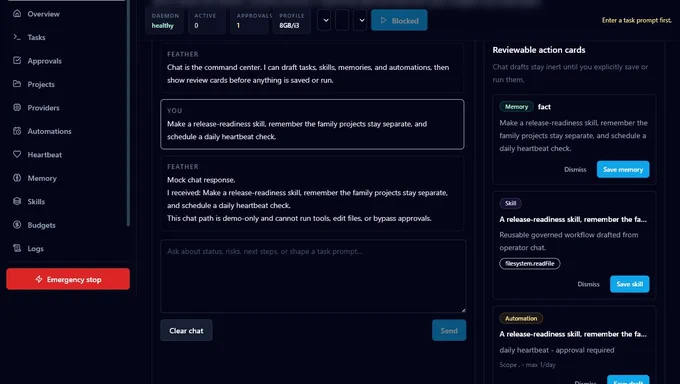
Task: Click the Skill card title text
Action: pos(573,220)
